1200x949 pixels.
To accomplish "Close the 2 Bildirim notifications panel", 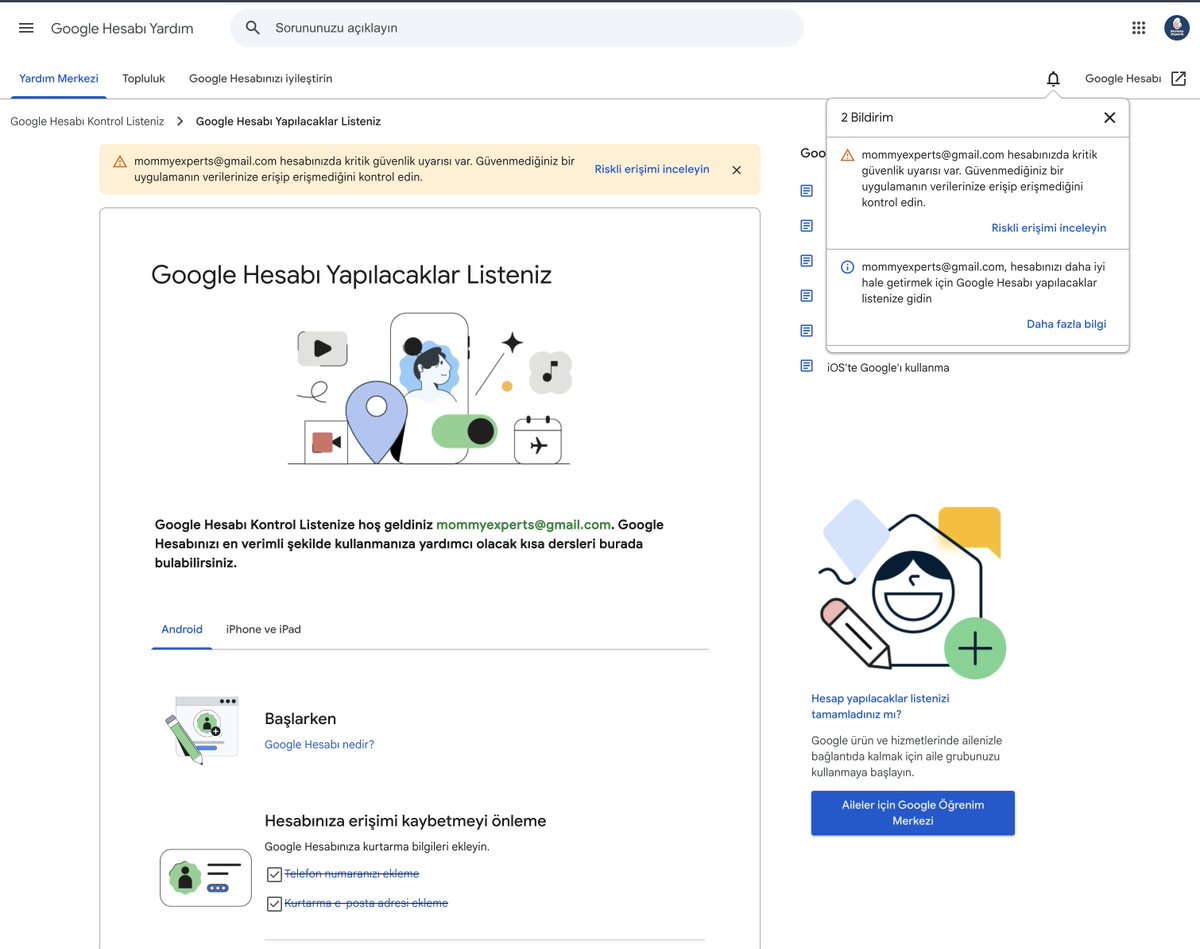I will pyautogui.click(x=1109, y=117).
